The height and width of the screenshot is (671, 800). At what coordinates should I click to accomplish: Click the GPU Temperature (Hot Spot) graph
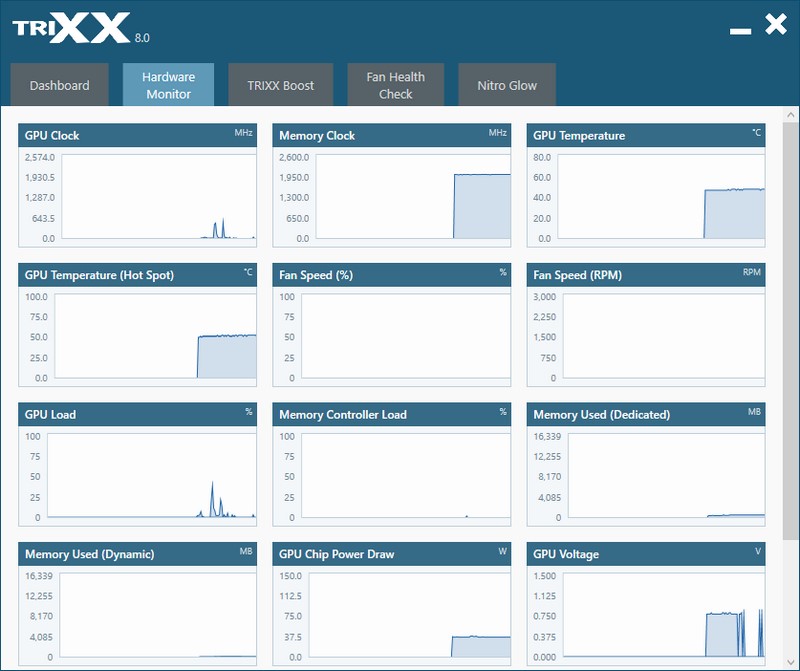coord(156,336)
